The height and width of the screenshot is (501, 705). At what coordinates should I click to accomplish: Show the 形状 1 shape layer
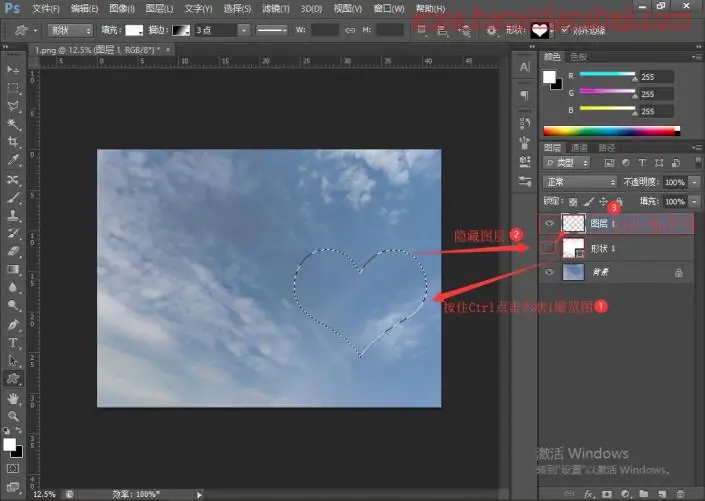pos(549,247)
